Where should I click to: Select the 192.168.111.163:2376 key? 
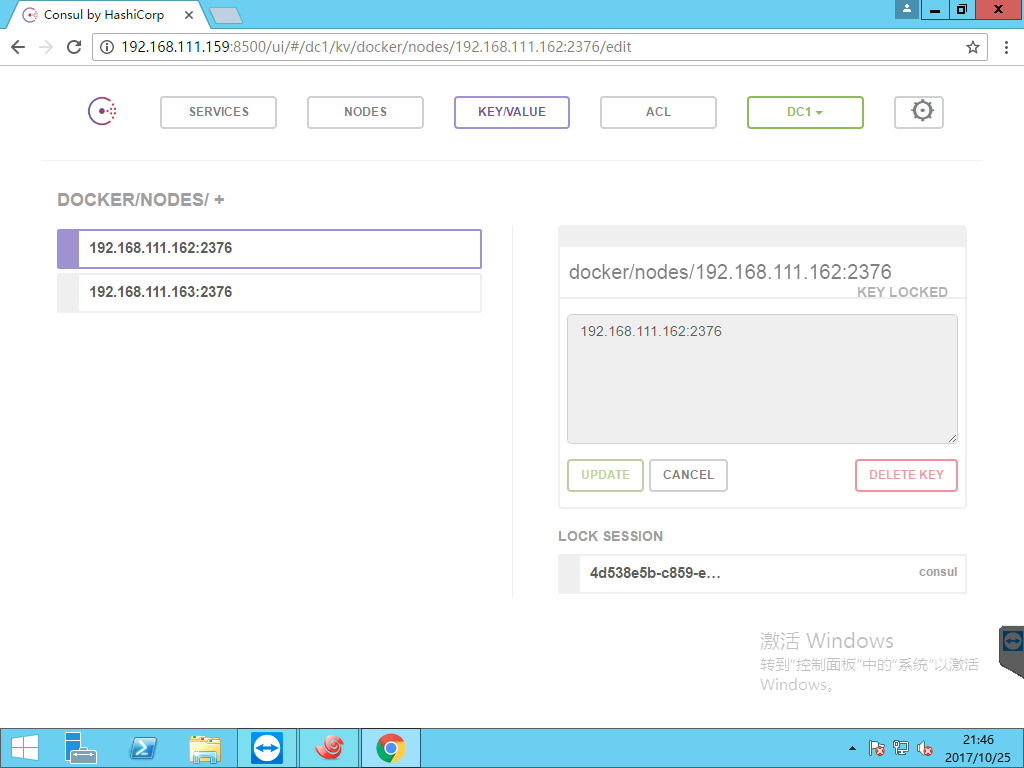[x=269, y=293]
